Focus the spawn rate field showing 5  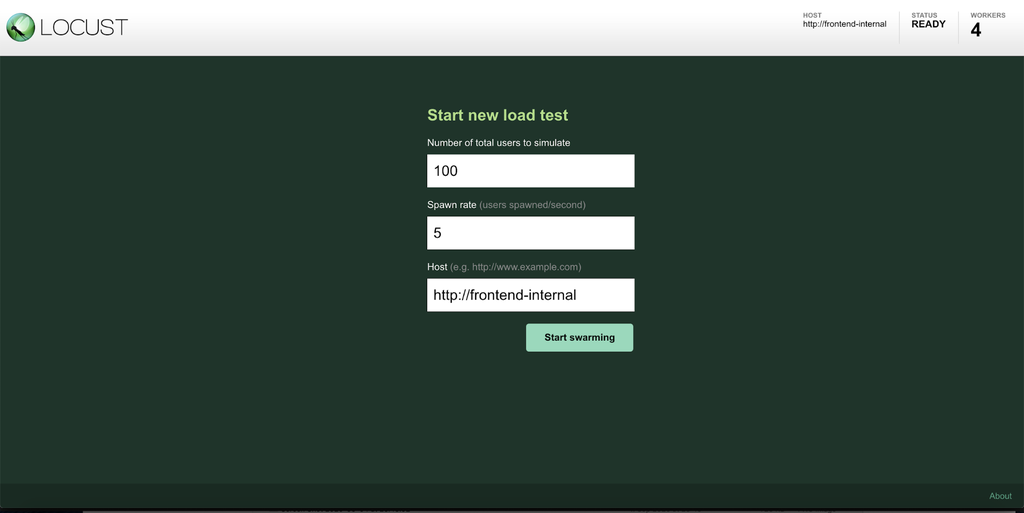(x=530, y=233)
